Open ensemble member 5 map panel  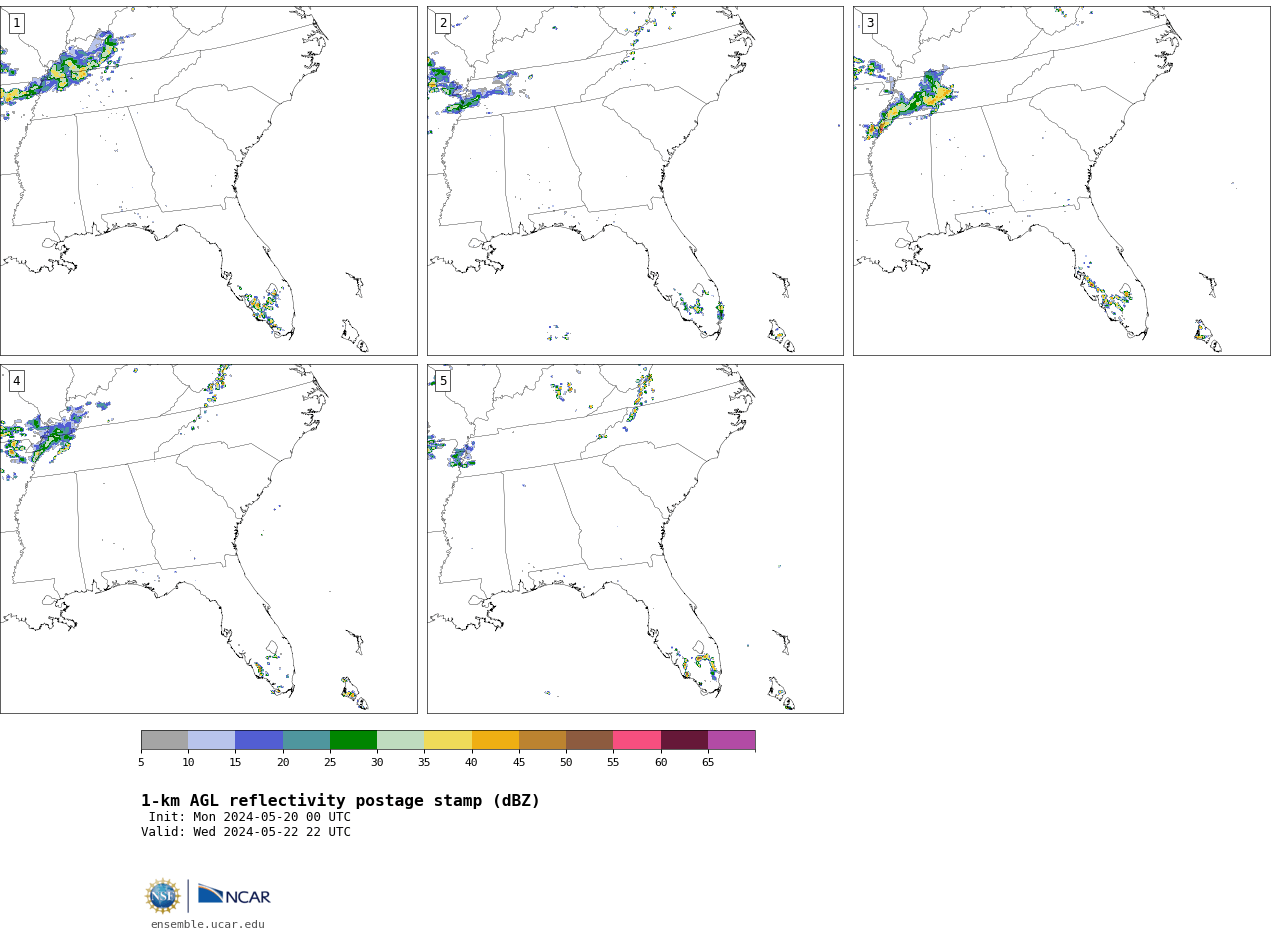click(635, 539)
